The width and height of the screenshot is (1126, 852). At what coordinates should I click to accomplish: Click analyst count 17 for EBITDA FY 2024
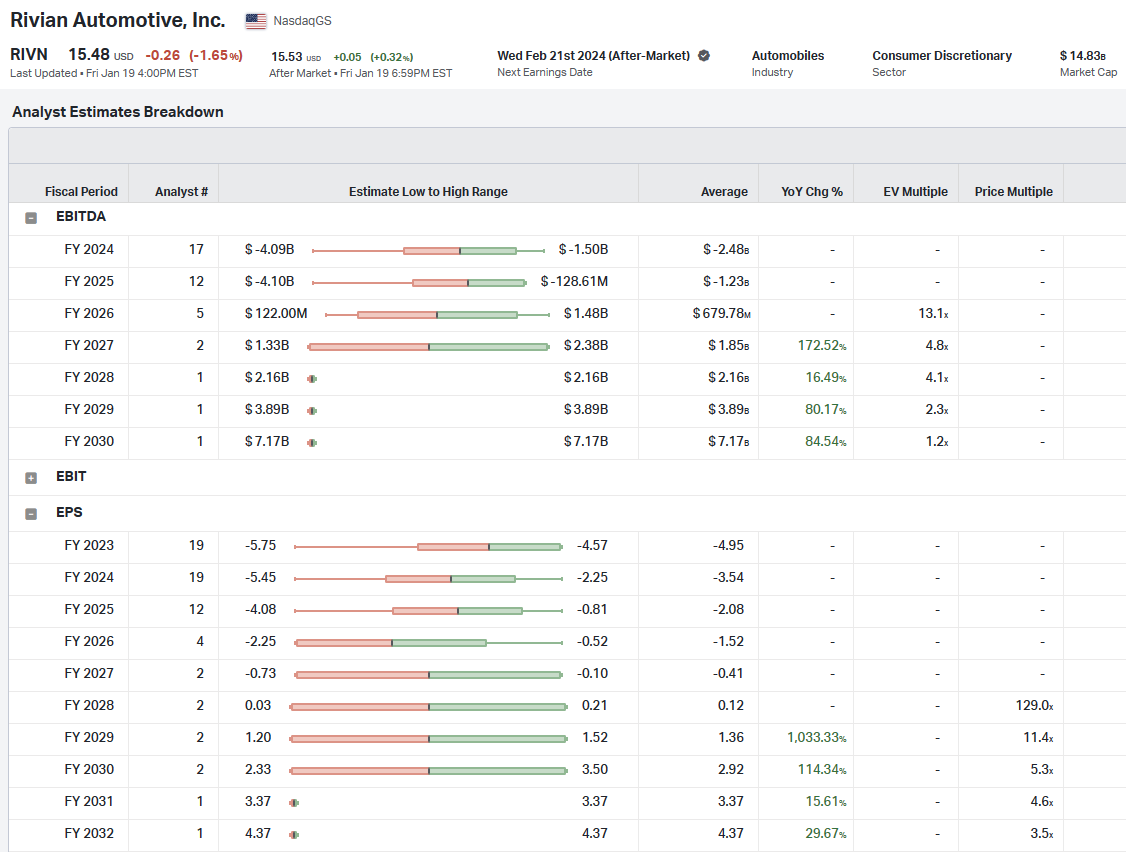(x=196, y=249)
